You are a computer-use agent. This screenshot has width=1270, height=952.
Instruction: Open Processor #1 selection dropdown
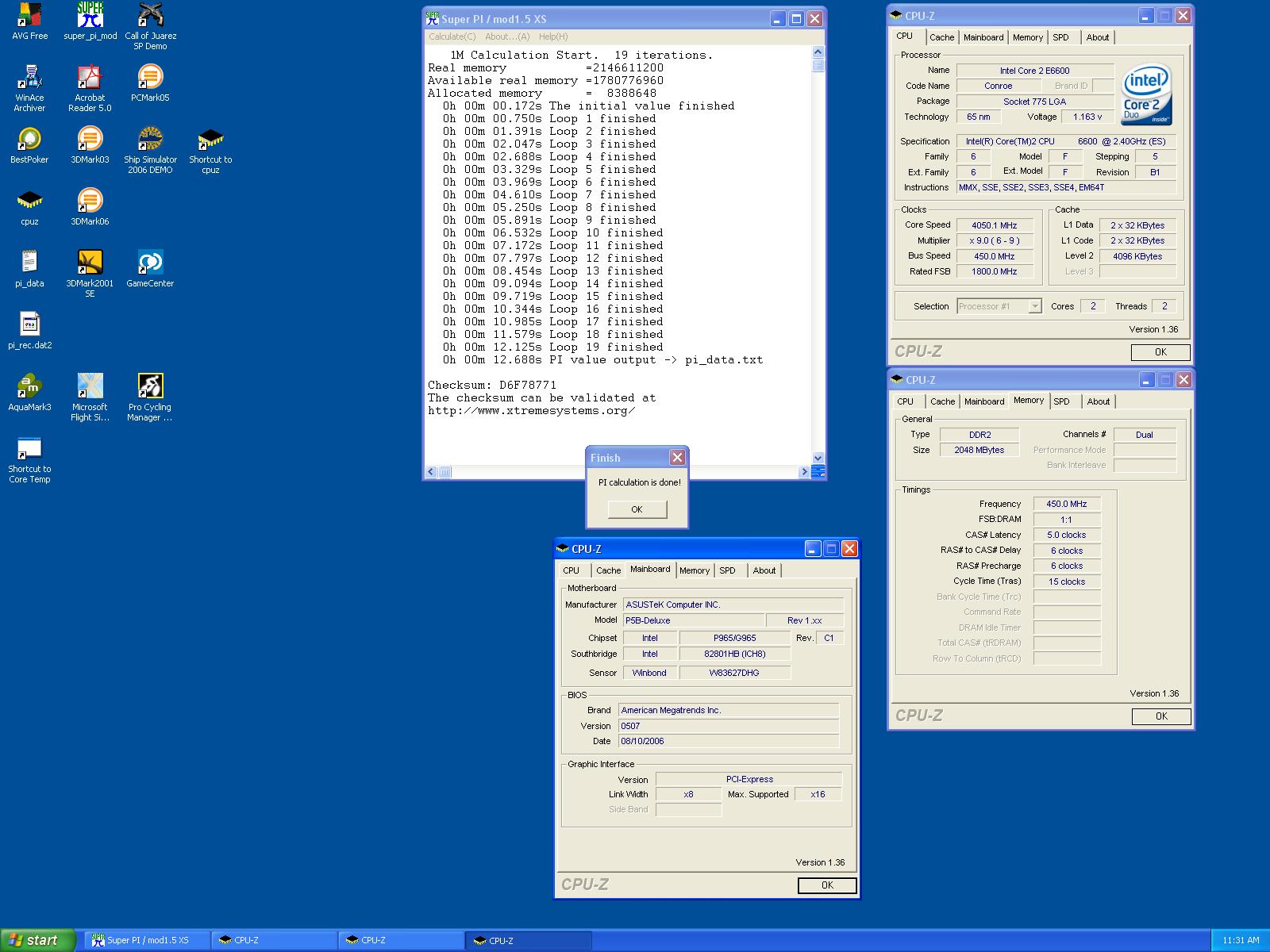tap(999, 306)
